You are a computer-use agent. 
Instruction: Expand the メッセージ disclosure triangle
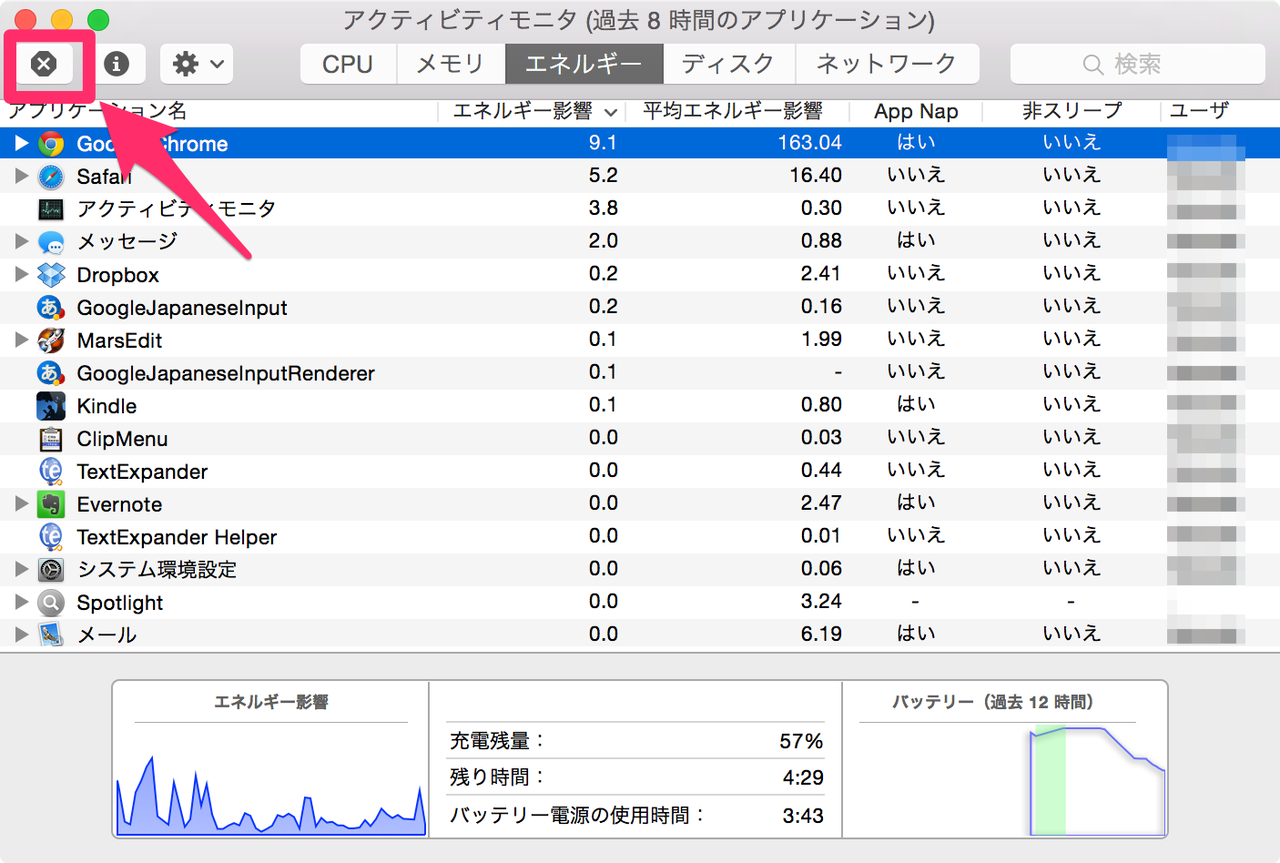pos(22,241)
